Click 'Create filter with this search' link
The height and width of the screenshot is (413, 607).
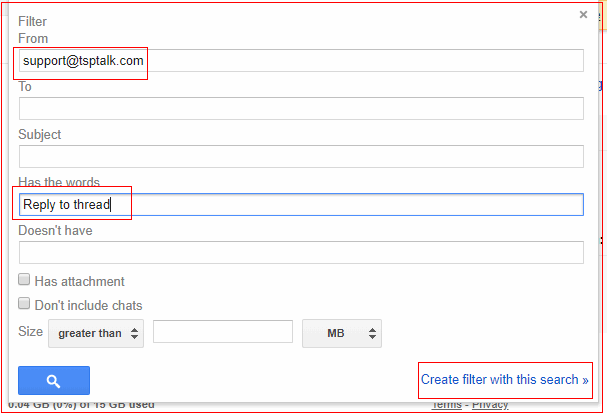(504, 380)
